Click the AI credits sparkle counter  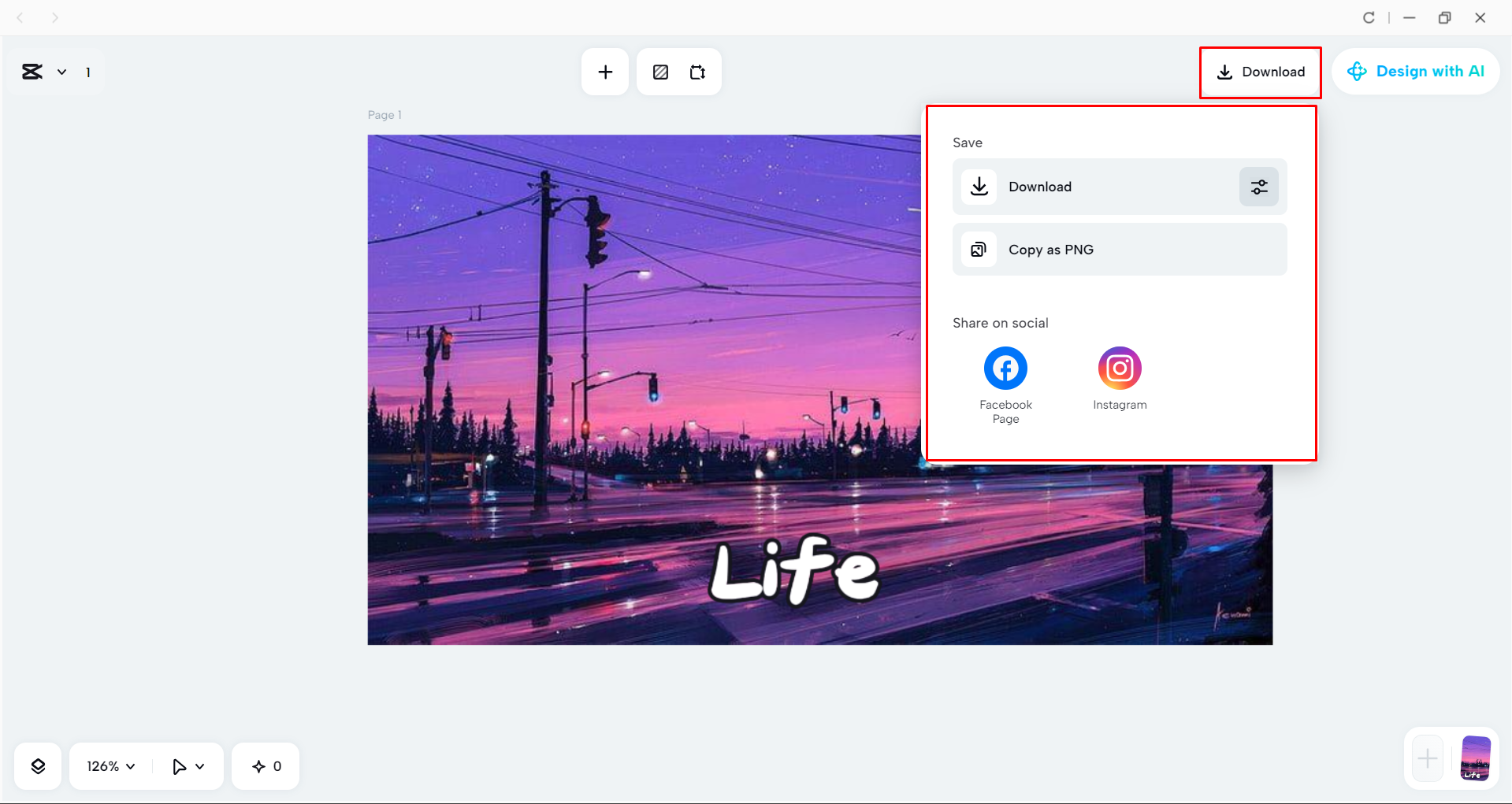tap(266, 766)
